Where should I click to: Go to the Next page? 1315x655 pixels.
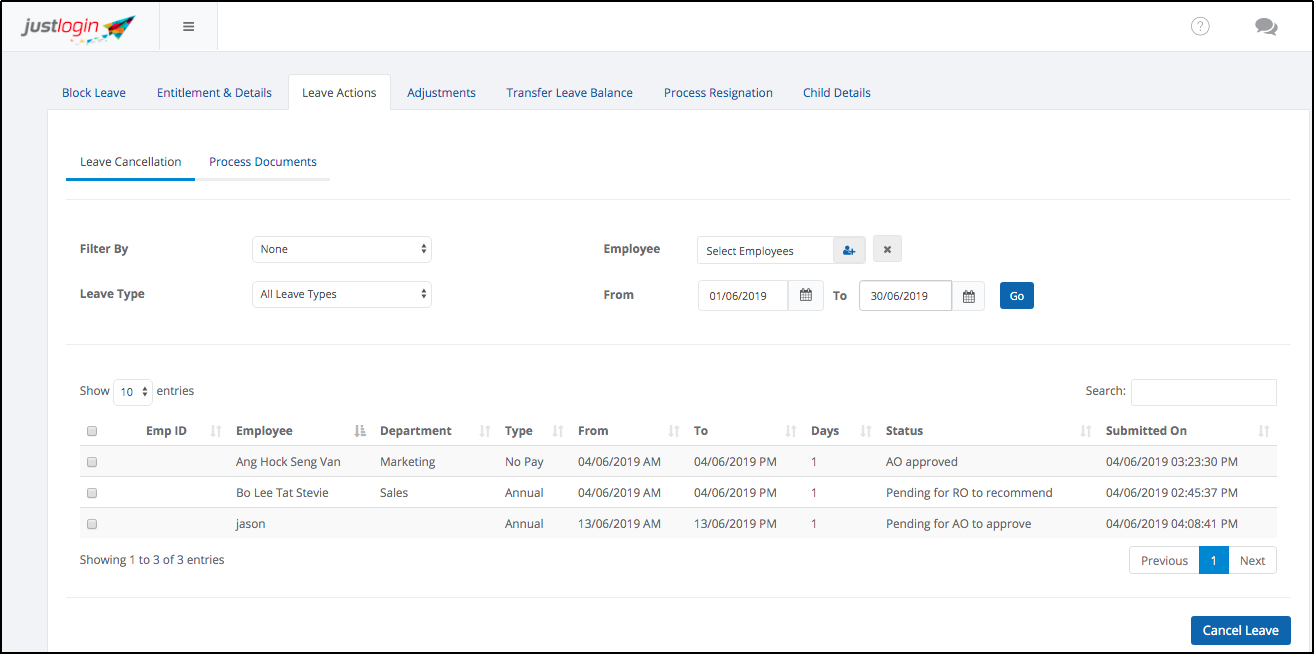[x=1252, y=560]
